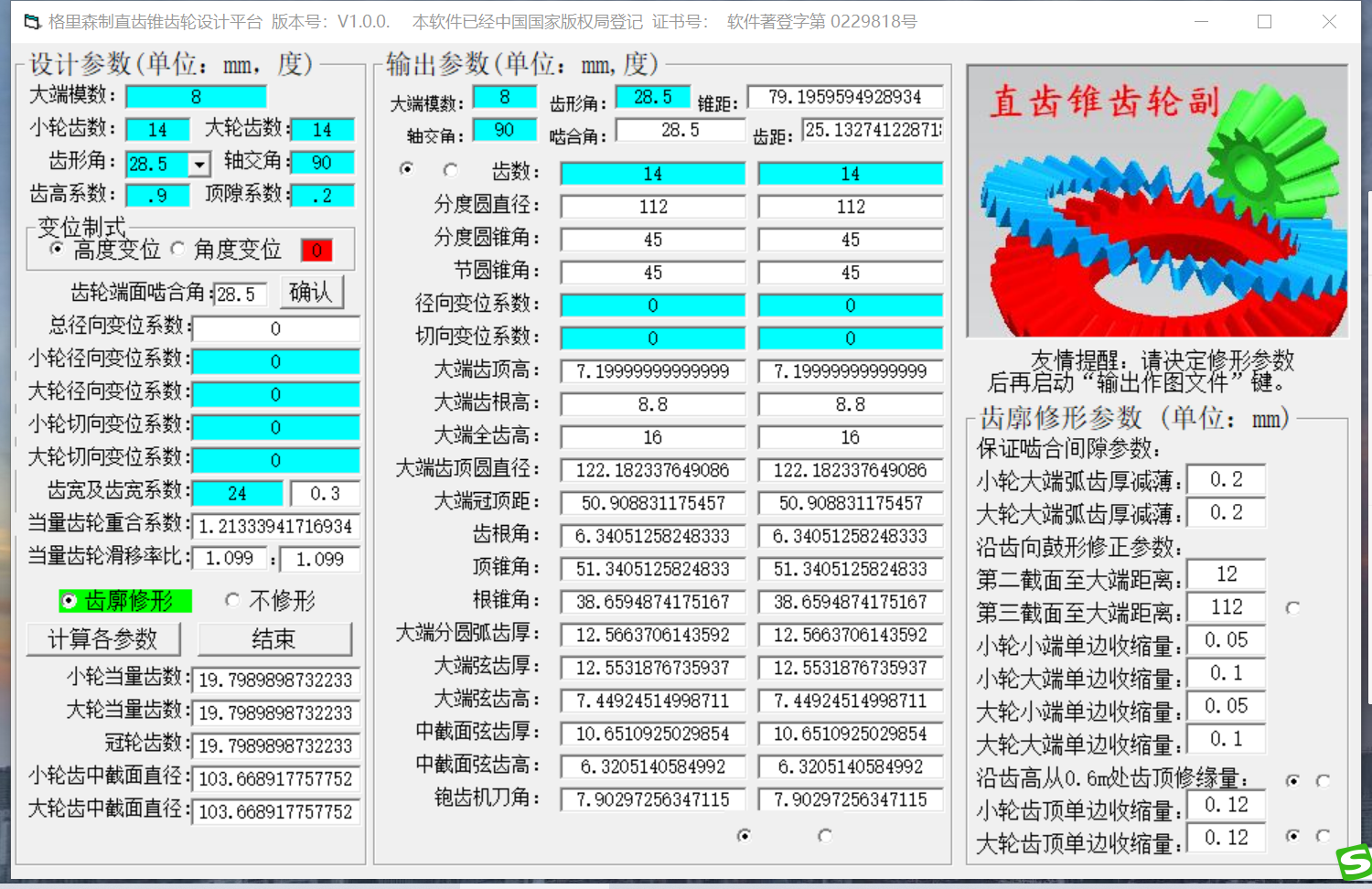
Task: Click the 齿高系数 input field
Action: [x=157, y=196]
